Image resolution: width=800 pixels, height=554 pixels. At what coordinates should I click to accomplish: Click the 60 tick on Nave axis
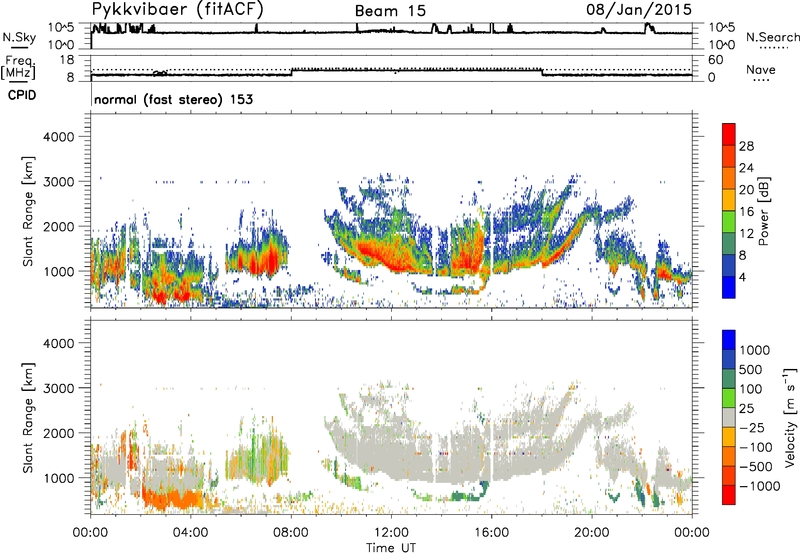715,60
